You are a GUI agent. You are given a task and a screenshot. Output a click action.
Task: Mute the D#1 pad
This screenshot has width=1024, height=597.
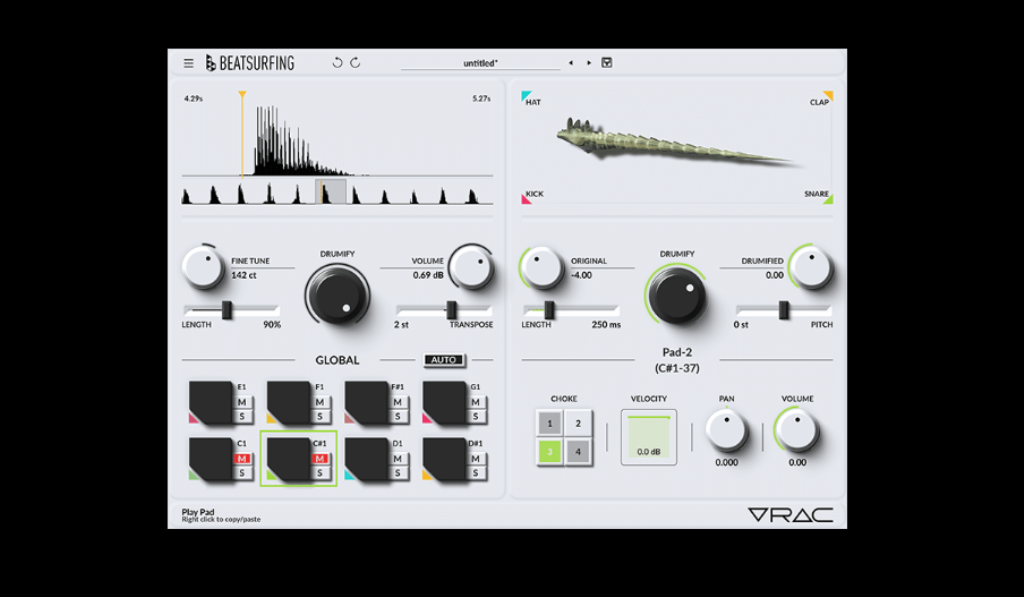(x=475, y=459)
